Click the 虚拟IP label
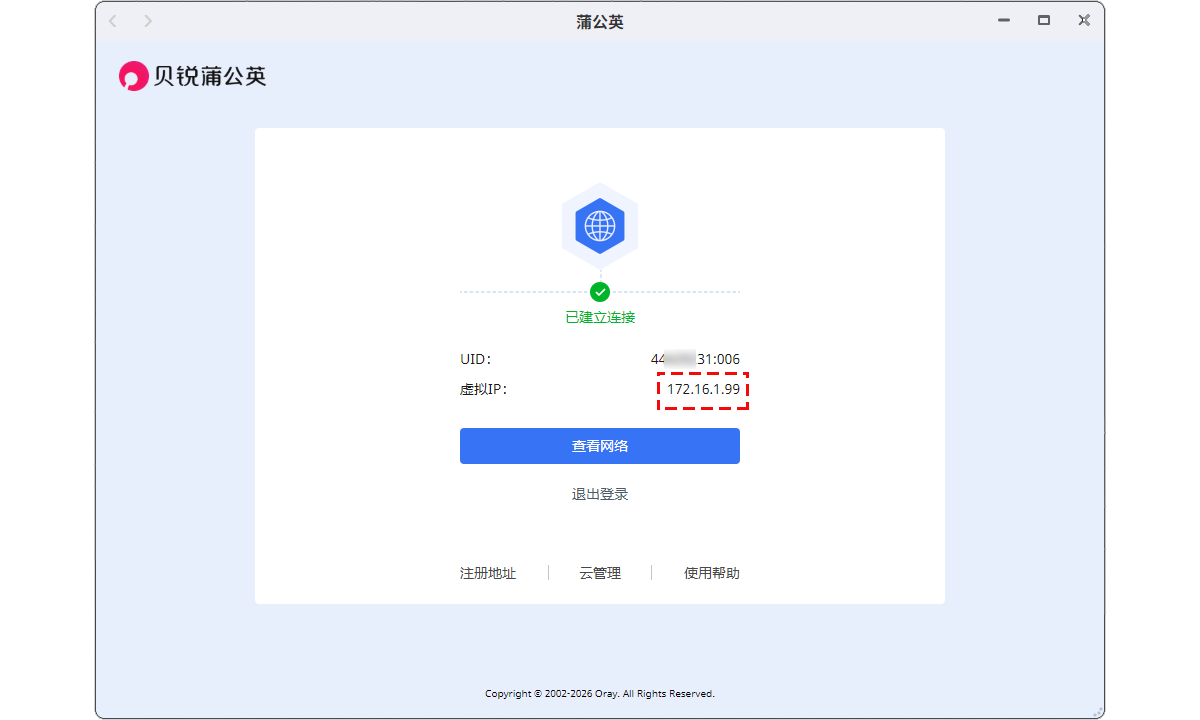 (483, 389)
